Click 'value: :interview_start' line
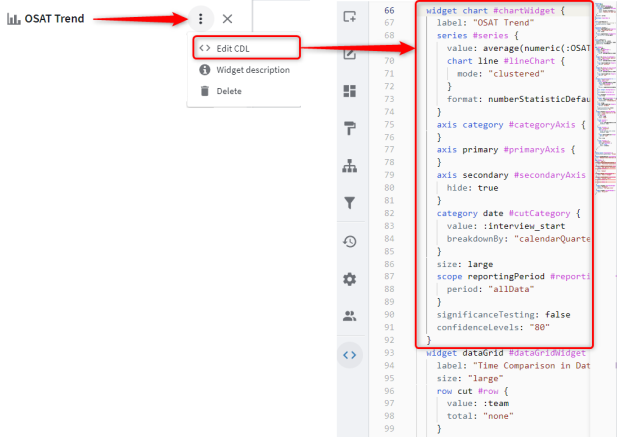 (506, 226)
